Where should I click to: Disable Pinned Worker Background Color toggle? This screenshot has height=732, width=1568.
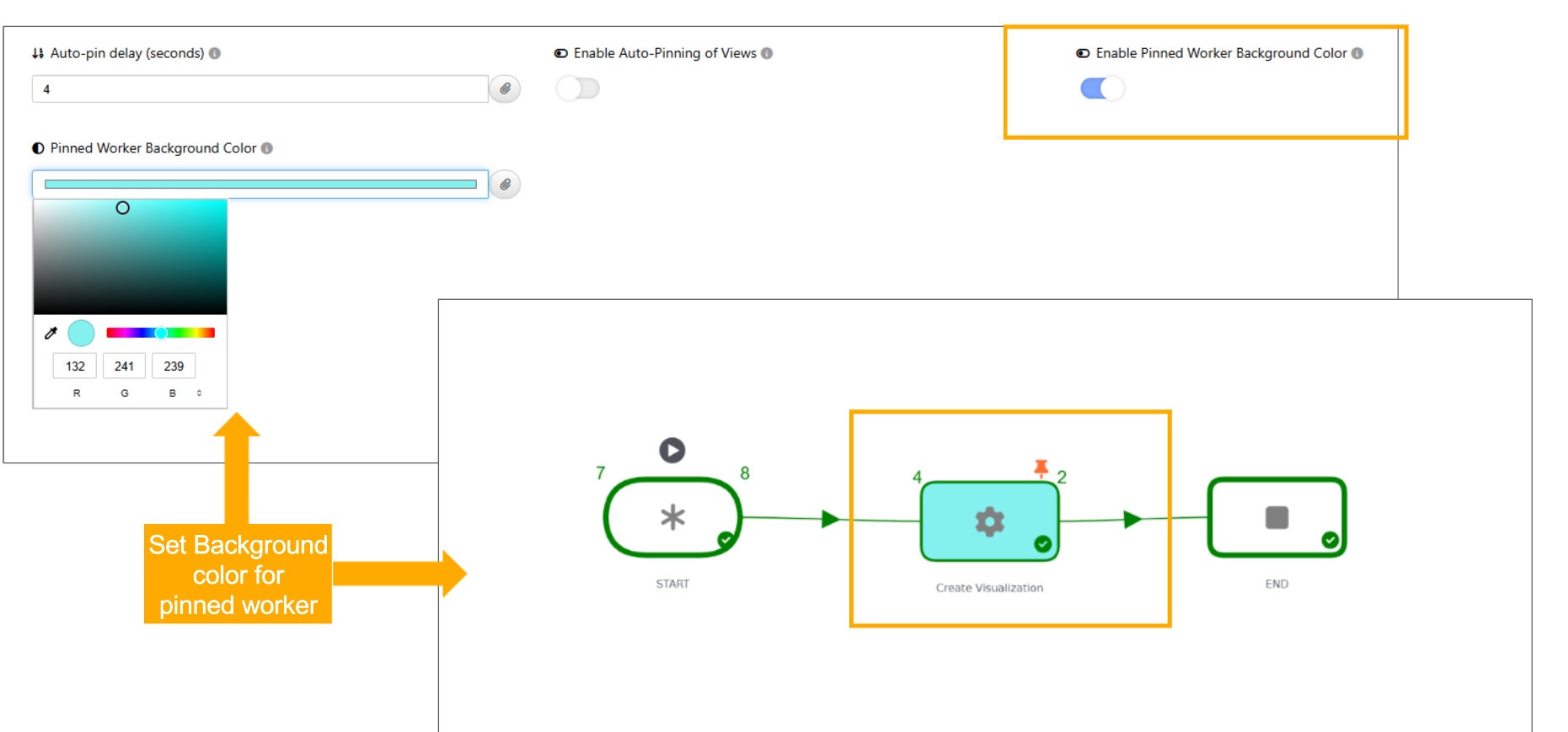pos(1101,88)
